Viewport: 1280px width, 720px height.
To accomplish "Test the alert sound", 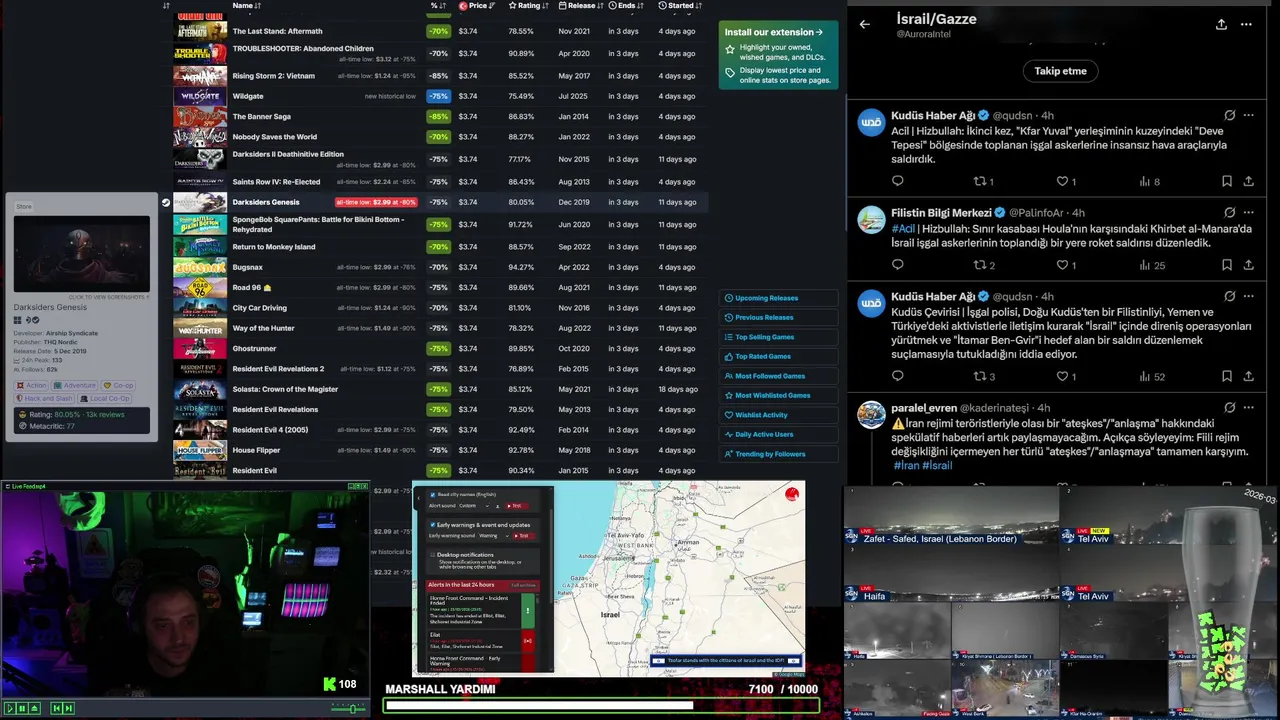I will pyautogui.click(x=517, y=506).
